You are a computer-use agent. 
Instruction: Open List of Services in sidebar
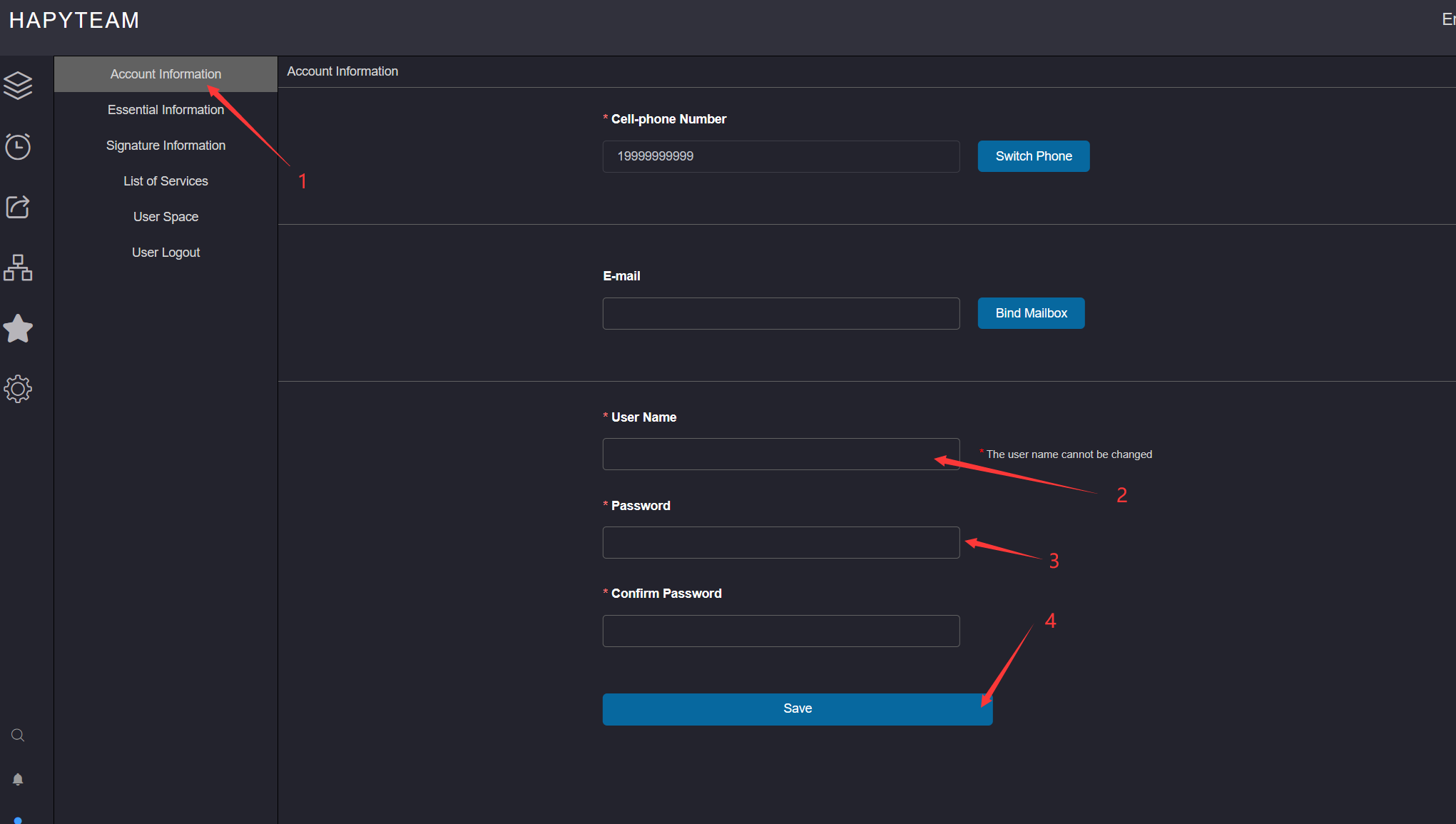(165, 181)
